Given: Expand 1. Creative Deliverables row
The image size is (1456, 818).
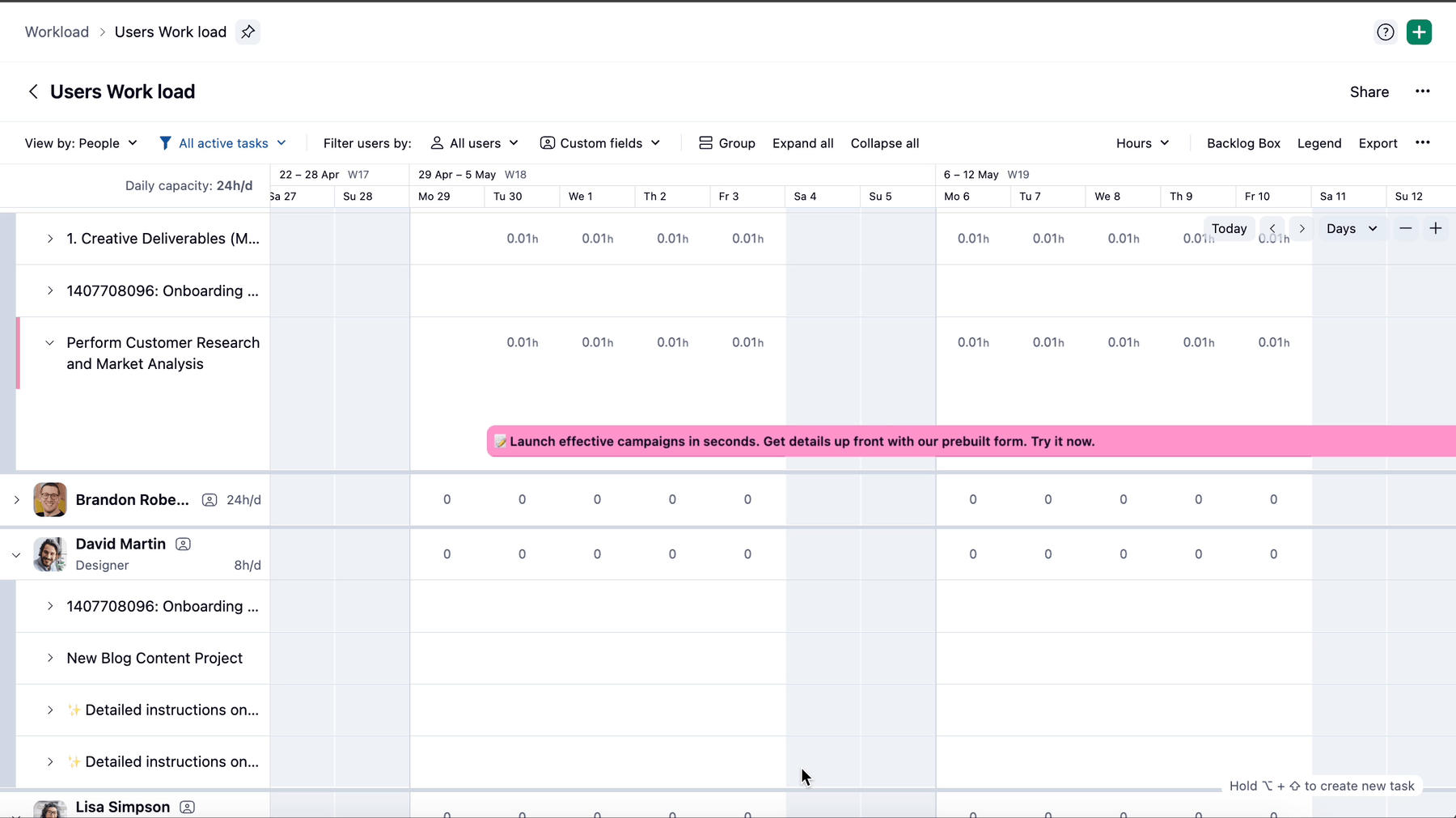Looking at the screenshot, I should (x=50, y=239).
